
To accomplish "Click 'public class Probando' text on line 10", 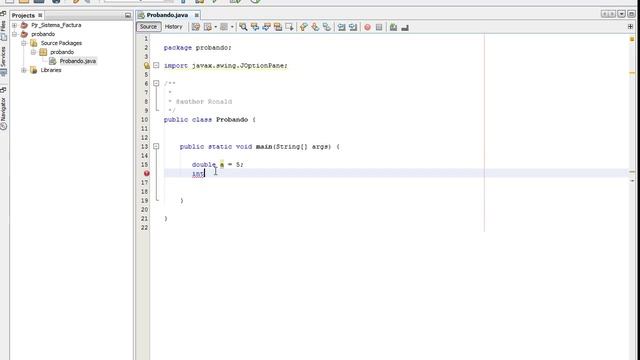I will 206,120.
